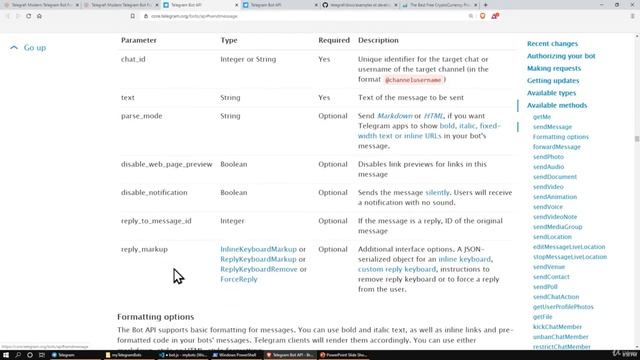Open the Markdown link in parse_mode row

point(395,116)
